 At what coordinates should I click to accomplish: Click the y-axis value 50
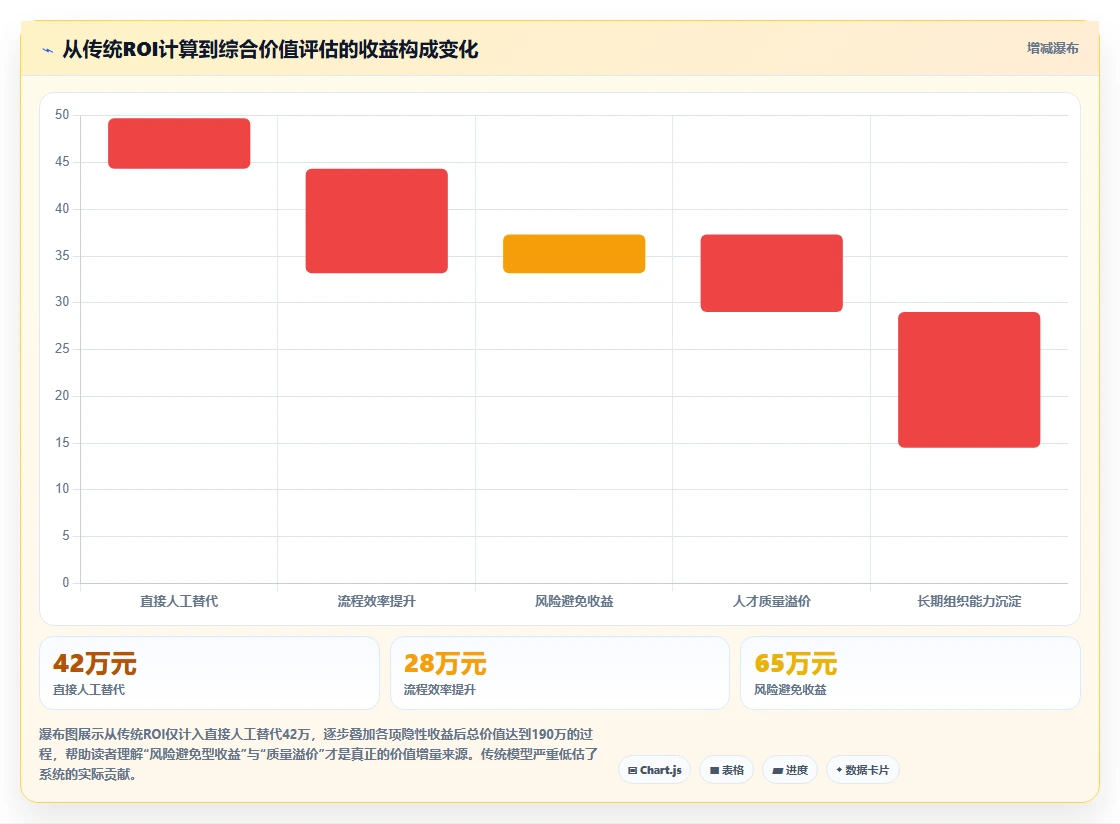pyautogui.click(x=62, y=115)
